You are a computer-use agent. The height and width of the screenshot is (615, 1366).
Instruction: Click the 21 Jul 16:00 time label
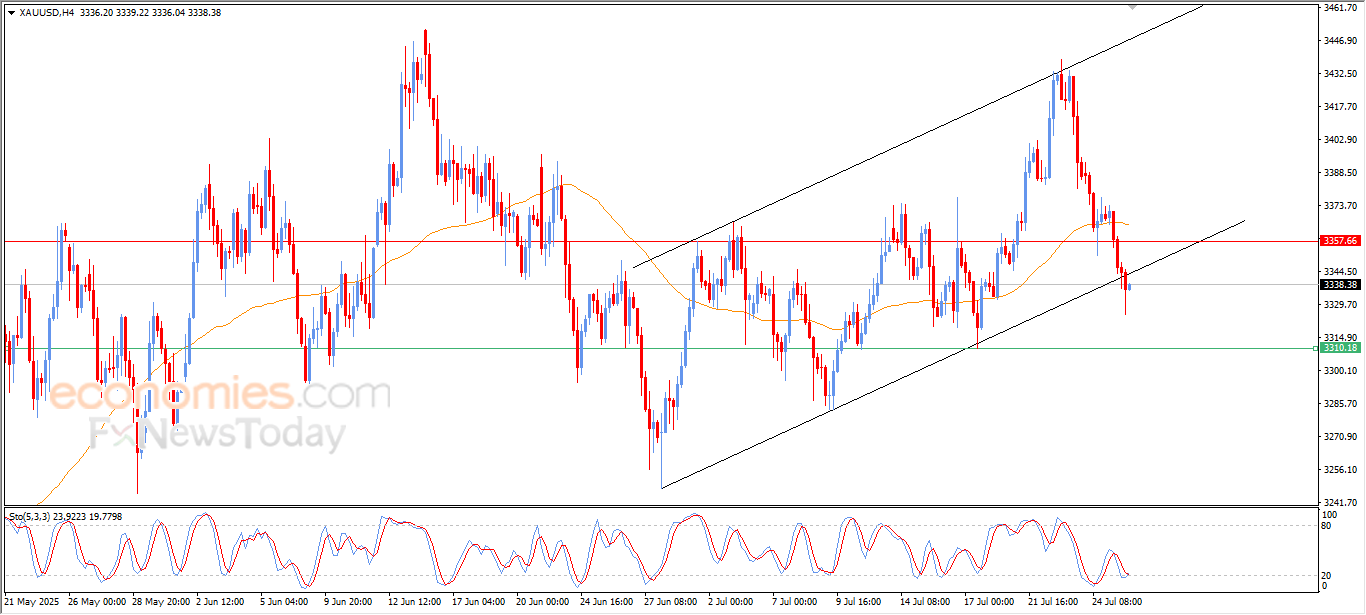click(x=1054, y=602)
